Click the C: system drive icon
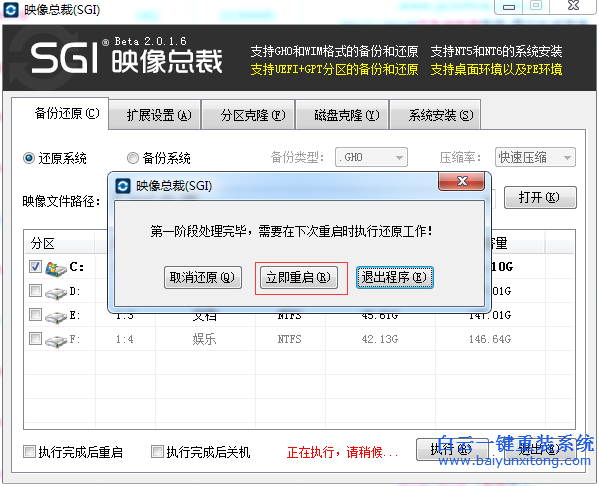Screen dimensions: 599x486 click(56, 269)
